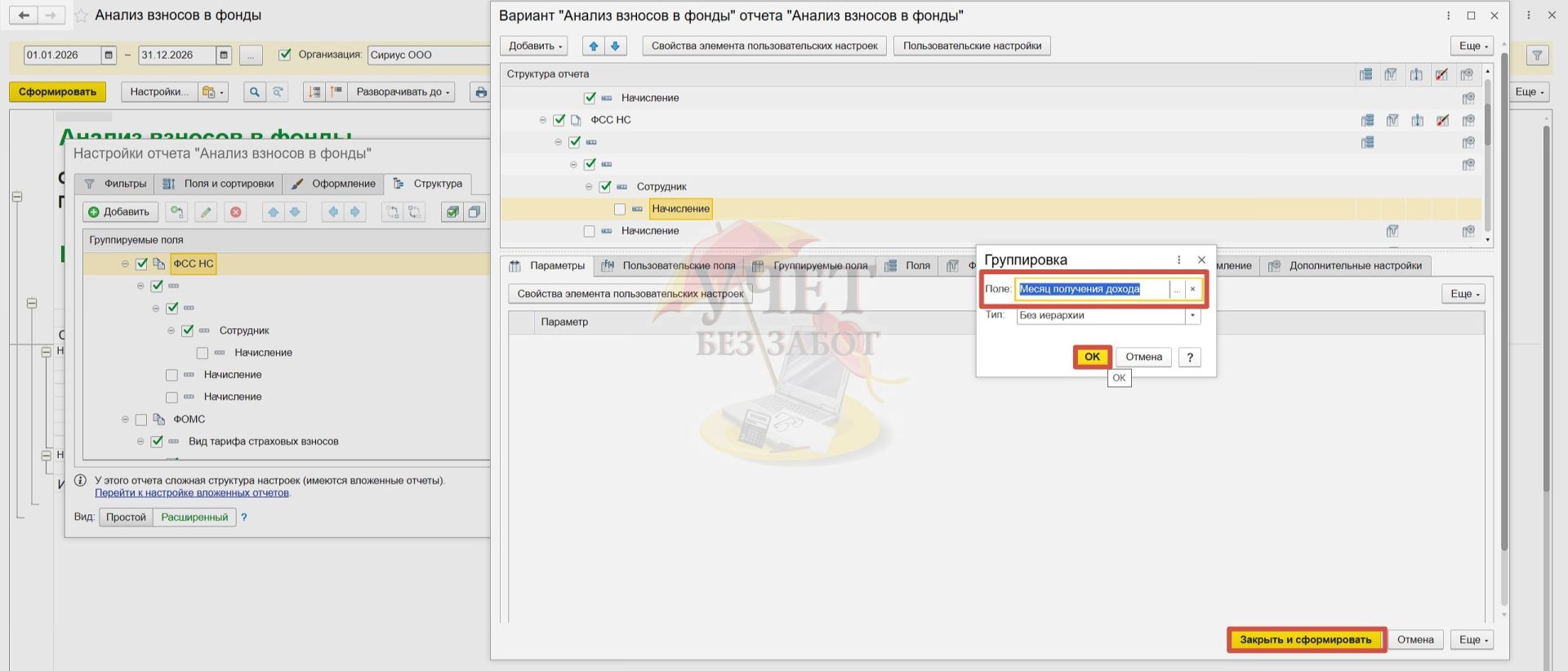This screenshot has height=671, width=1568.
Task: Open Добавить dropdown in variant window
Action: pyautogui.click(x=533, y=46)
